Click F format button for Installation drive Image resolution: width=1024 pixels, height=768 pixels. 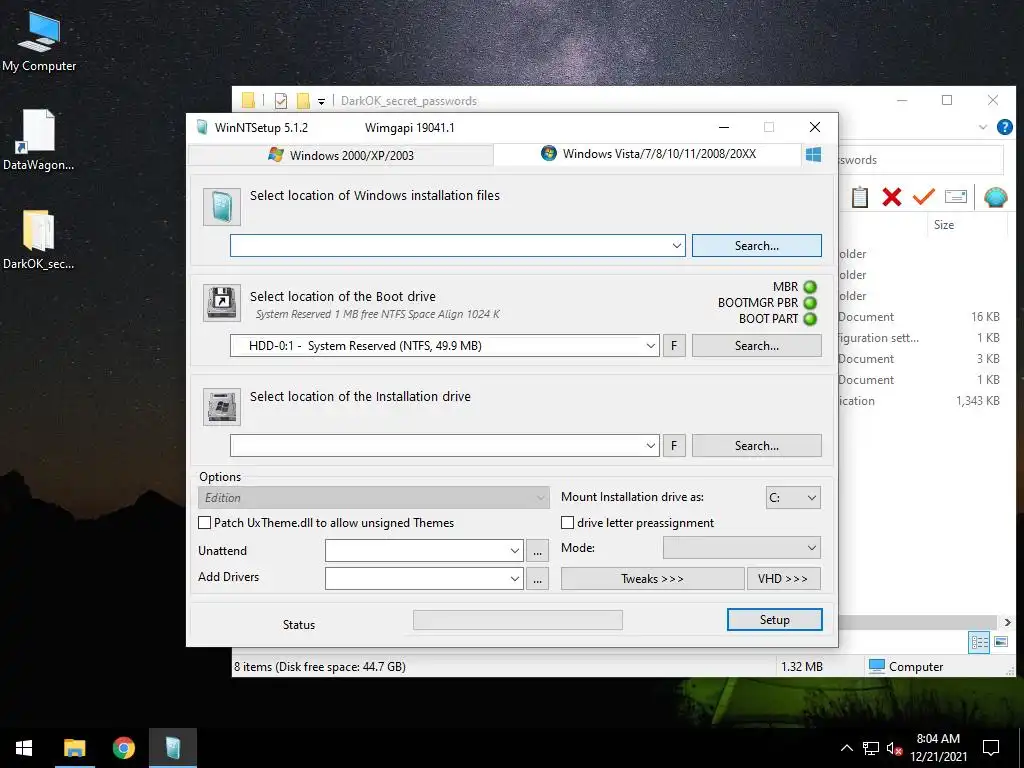[x=674, y=446]
